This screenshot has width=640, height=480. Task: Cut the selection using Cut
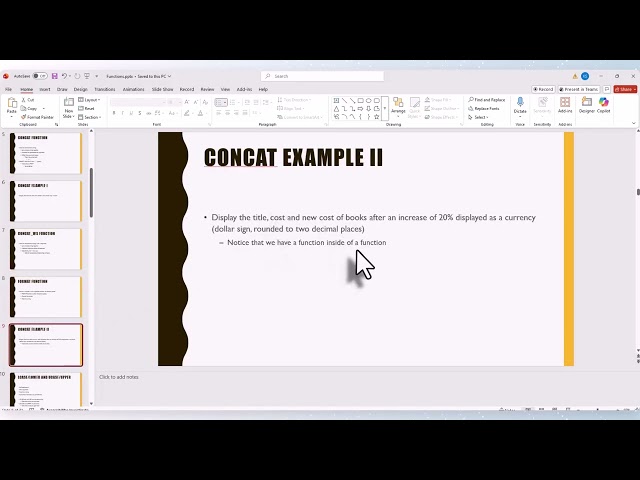point(28,100)
